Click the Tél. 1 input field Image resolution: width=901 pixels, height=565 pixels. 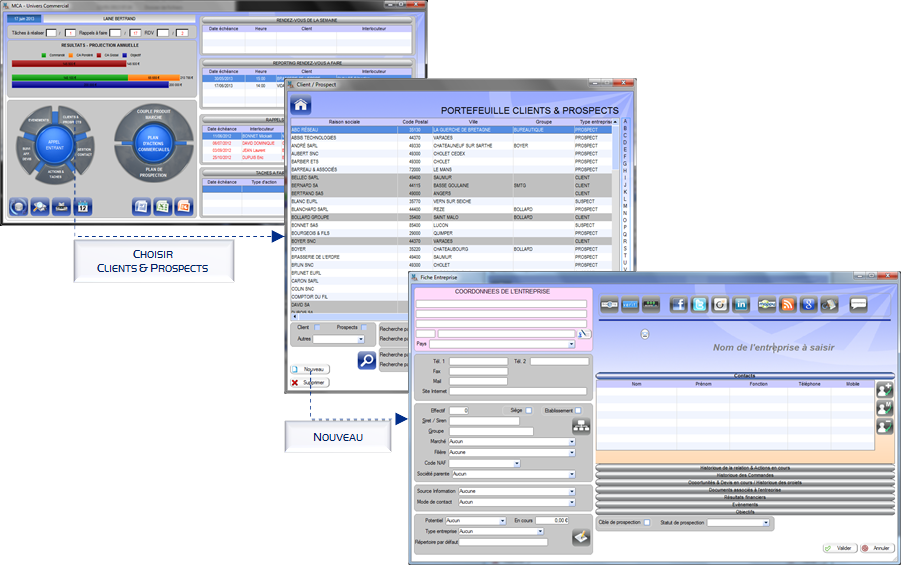pyautogui.click(x=478, y=362)
